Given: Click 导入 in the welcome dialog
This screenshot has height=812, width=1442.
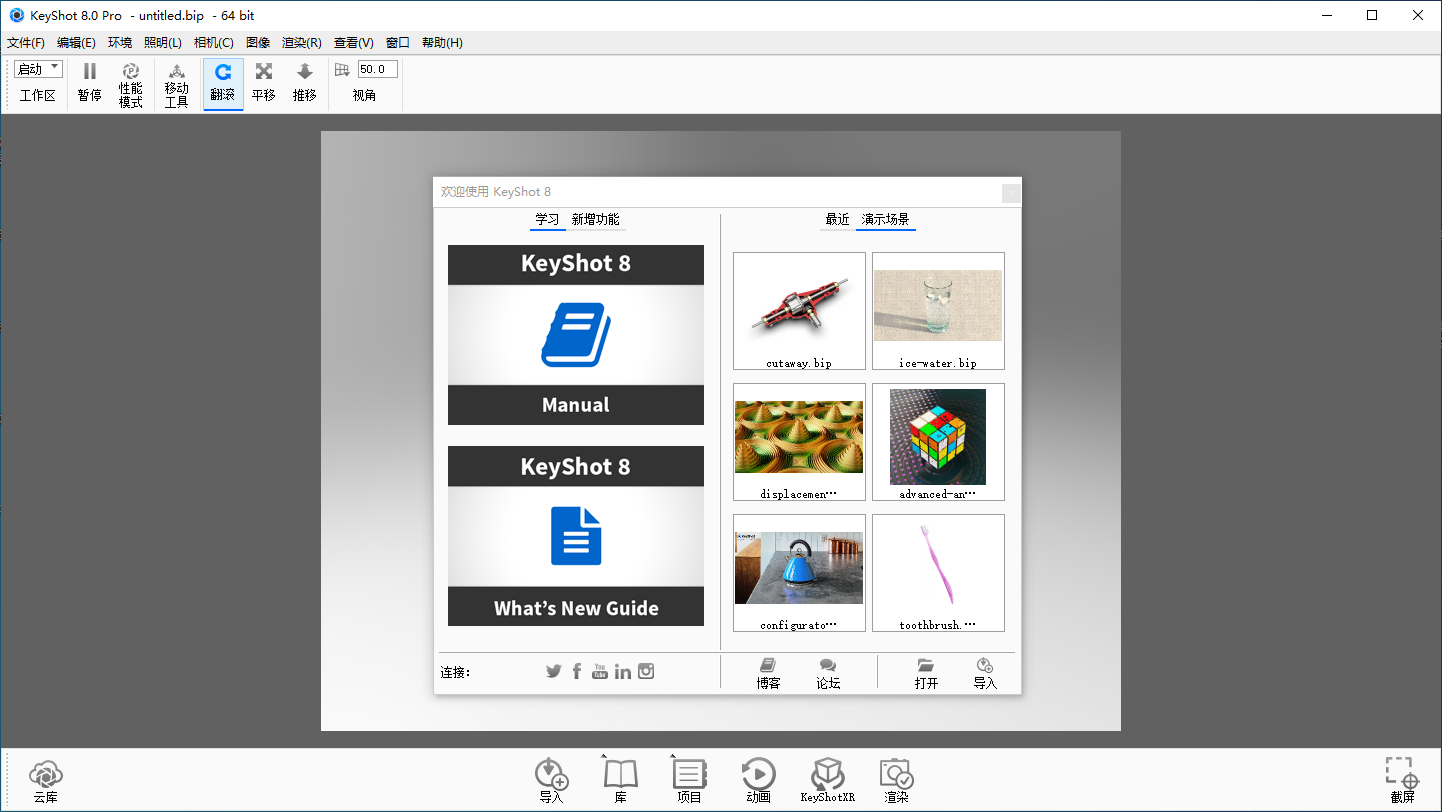Looking at the screenshot, I should 985,674.
